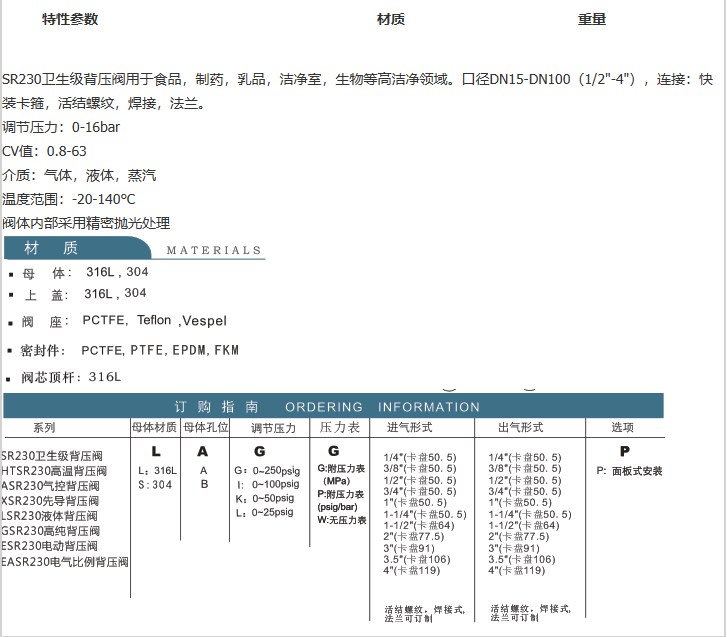727x637 pixels.
Task: Select the 介质：气体，液体，蒸汽 line
Action: click(x=79, y=175)
